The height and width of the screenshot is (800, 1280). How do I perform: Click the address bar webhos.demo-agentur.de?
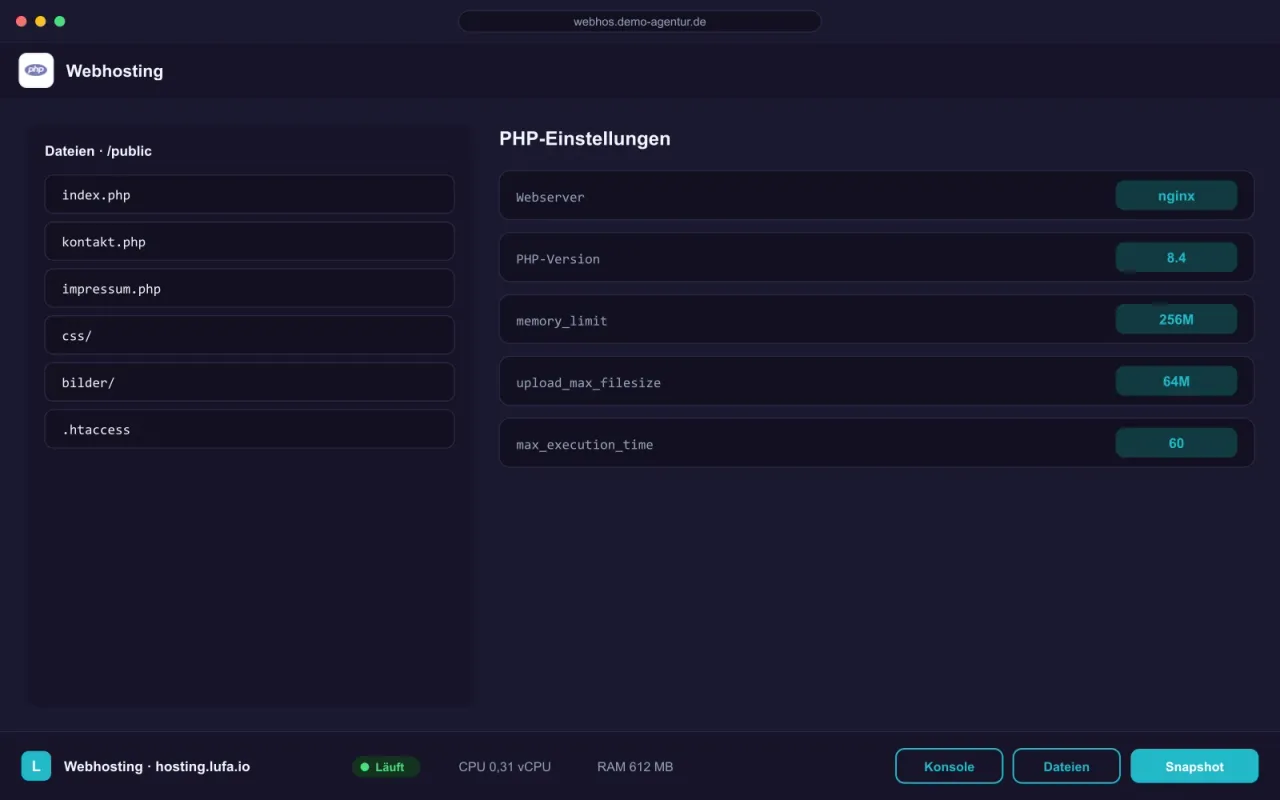tap(640, 21)
